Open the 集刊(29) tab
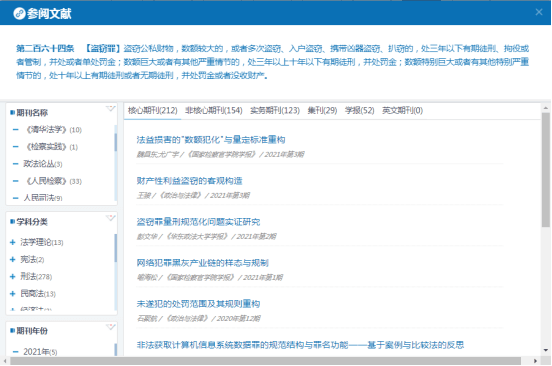 click(x=322, y=111)
